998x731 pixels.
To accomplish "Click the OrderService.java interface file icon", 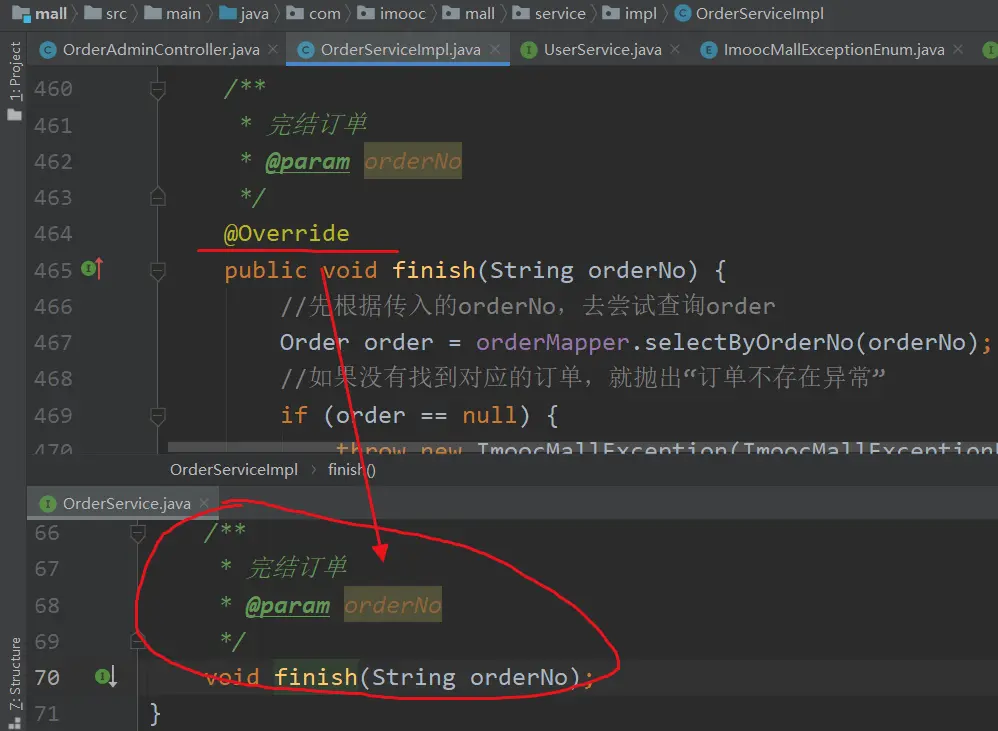I will click(x=47, y=503).
